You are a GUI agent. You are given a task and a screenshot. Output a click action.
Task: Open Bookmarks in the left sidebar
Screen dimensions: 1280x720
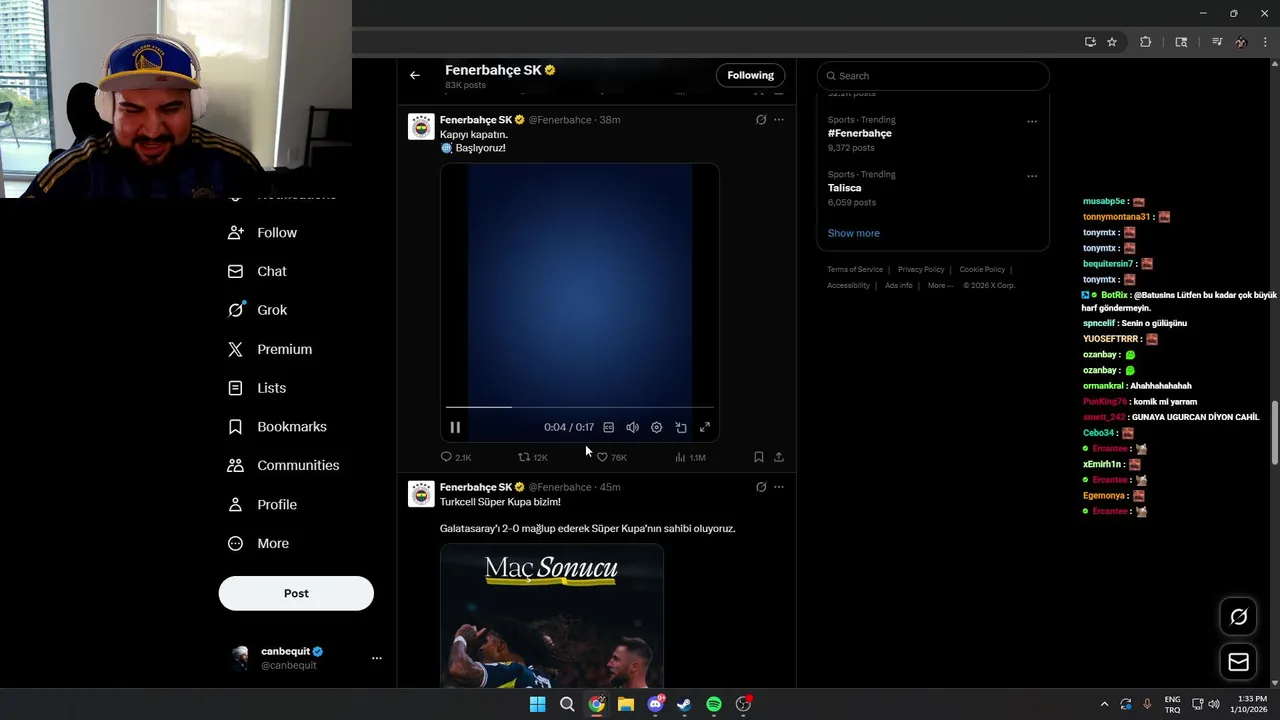(x=277, y=427)
